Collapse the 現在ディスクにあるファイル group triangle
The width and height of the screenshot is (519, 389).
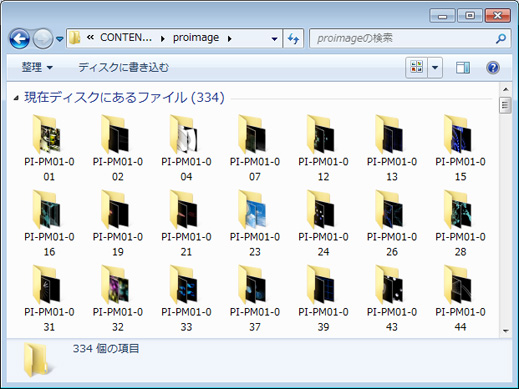(16, 98)
